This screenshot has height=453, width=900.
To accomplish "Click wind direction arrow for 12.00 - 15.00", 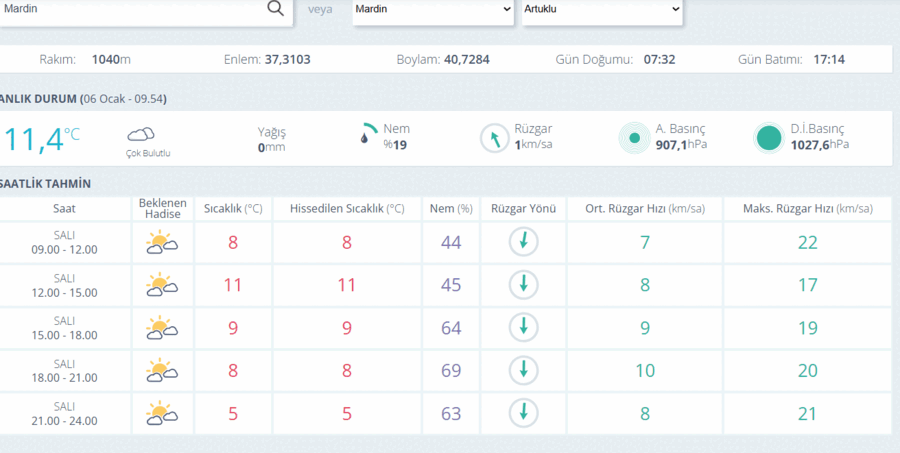I will point(523,285).
